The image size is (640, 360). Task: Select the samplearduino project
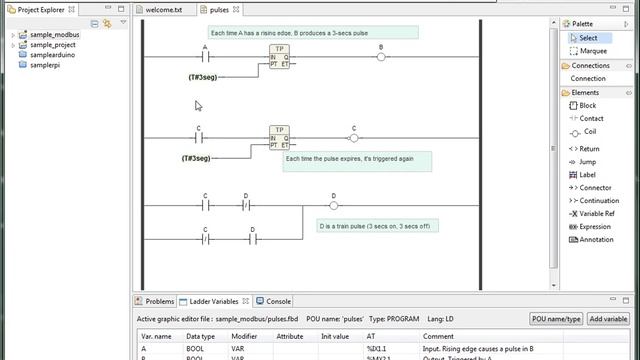pyautogui.click(x=47, y=55)
